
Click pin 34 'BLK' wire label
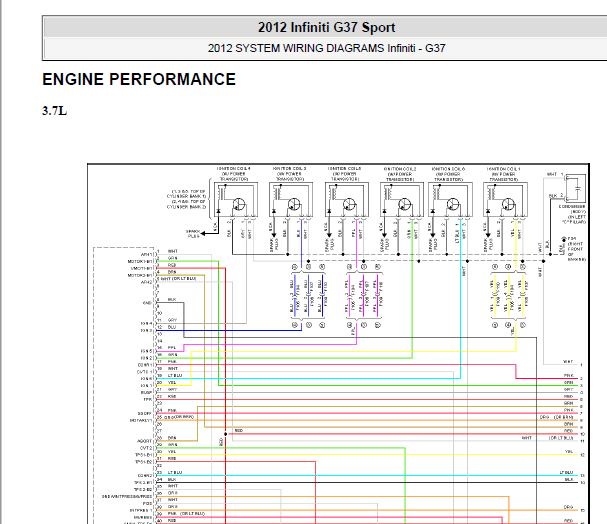172,479
